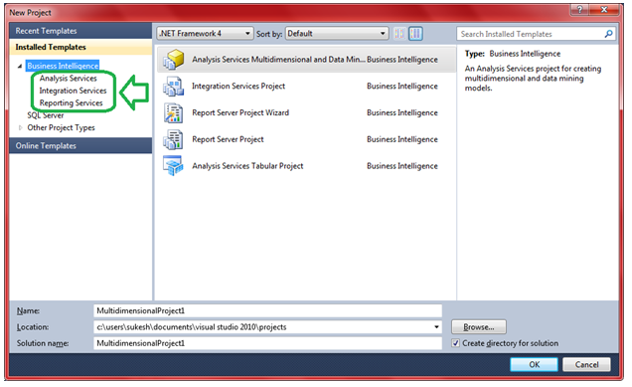The height and width of the screenshot is (387, 632).
Task: Close the New Project dialog
Action: pyautogui.click(x=604, y=10)
